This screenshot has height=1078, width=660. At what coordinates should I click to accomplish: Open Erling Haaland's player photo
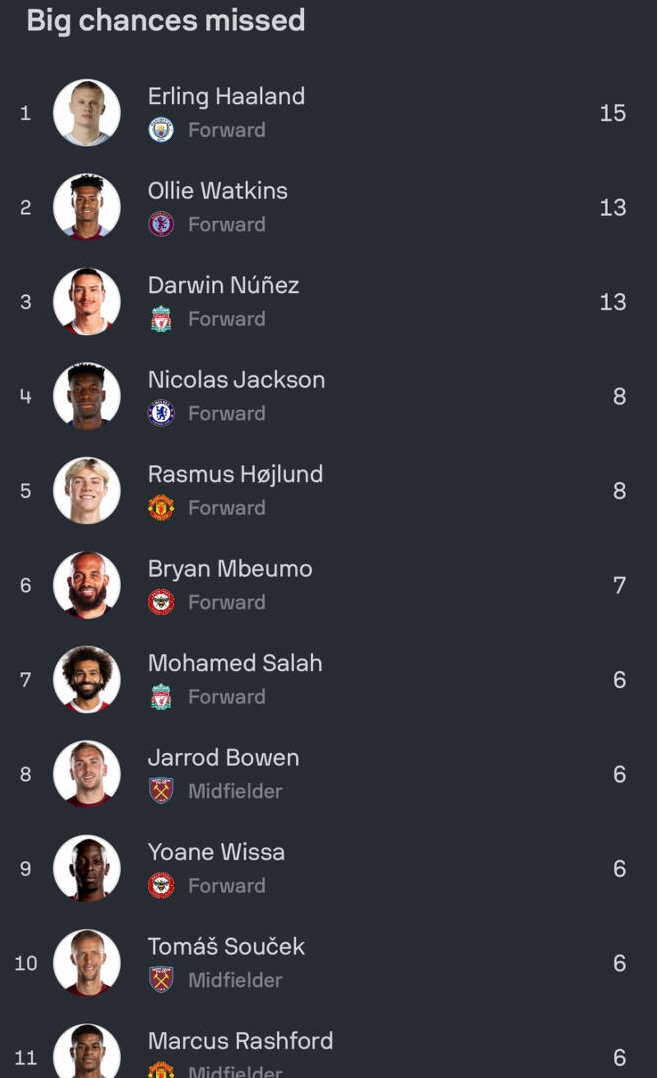(87, 113)
